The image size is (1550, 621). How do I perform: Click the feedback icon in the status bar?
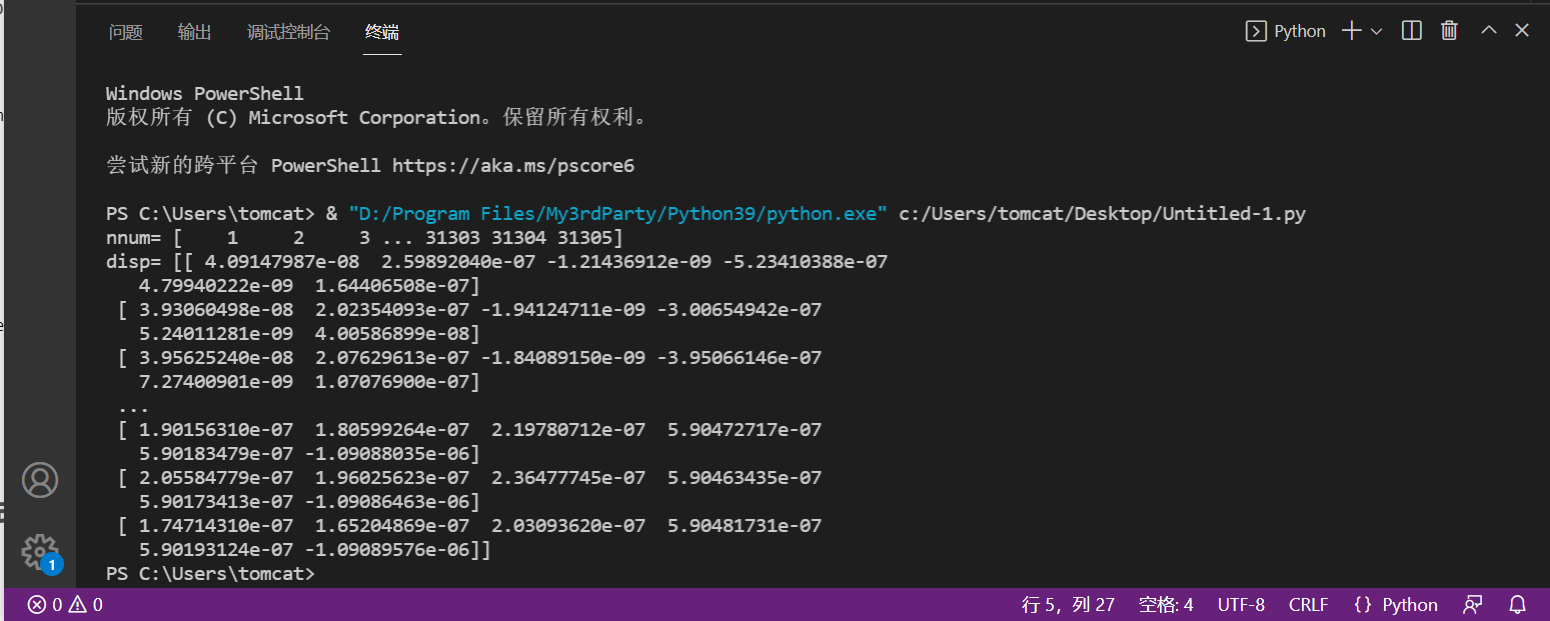pyautogui.click(x=1472, y=604)
